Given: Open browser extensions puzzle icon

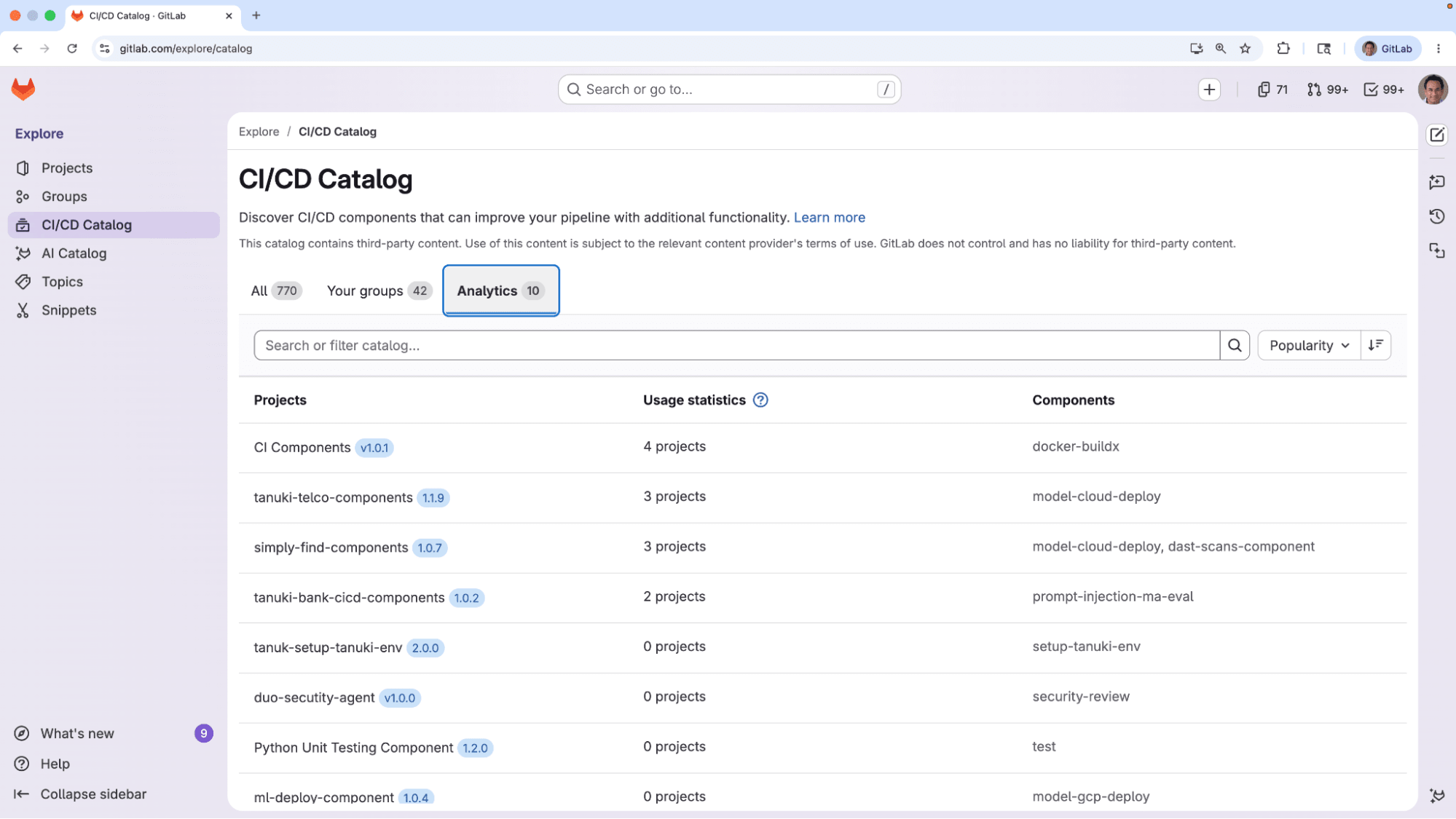Looking at the screenshot, I should [x=1283, y=49].
